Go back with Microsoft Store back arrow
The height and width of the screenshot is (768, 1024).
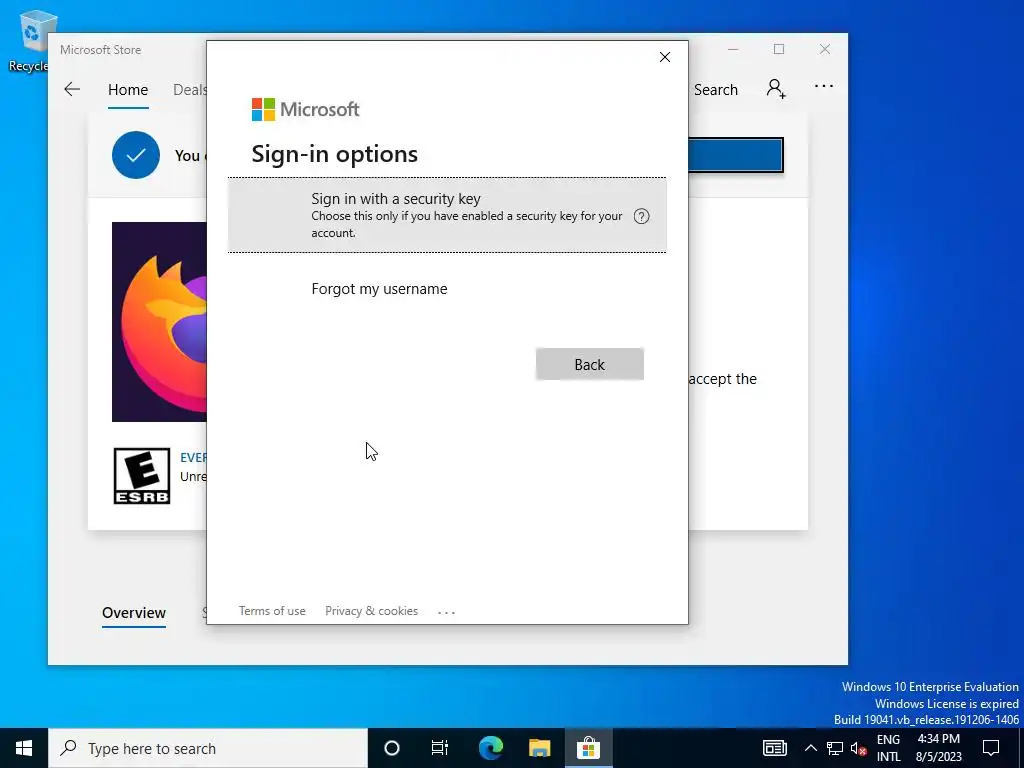[x=72, y=89]
